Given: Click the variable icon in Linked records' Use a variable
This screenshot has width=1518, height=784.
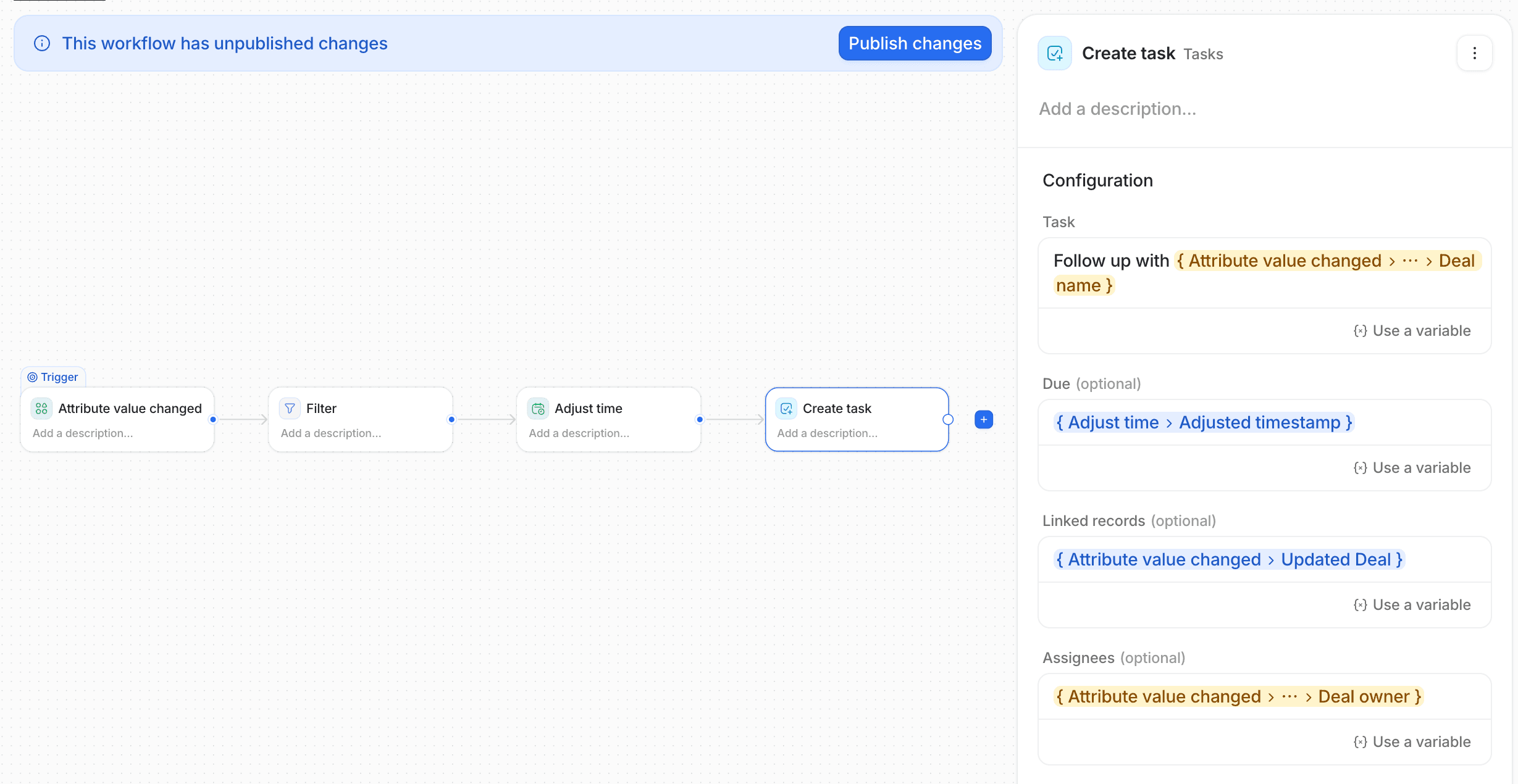Looking at the screenshot, I should pyautogui.click(x=1360, y=605).
